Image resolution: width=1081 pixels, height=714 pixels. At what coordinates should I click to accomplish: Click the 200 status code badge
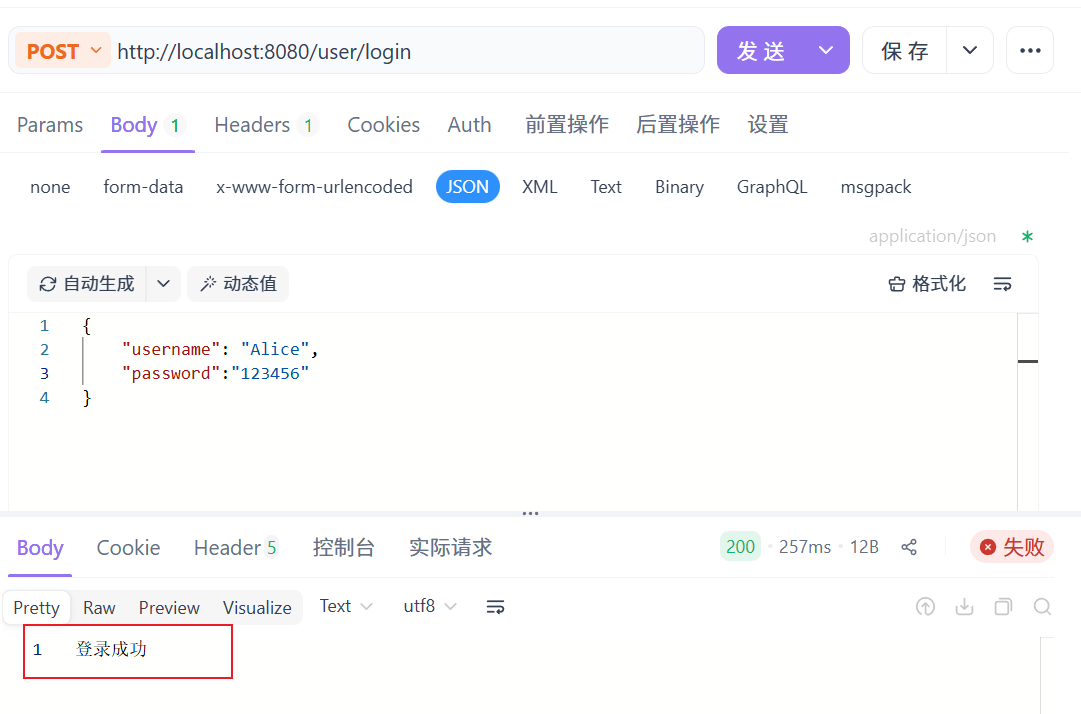point(740,547)
